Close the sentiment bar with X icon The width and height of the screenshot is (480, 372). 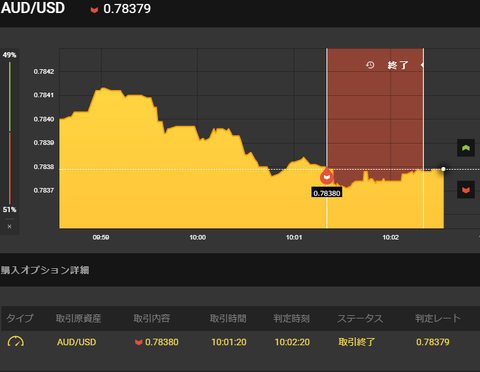9,226
